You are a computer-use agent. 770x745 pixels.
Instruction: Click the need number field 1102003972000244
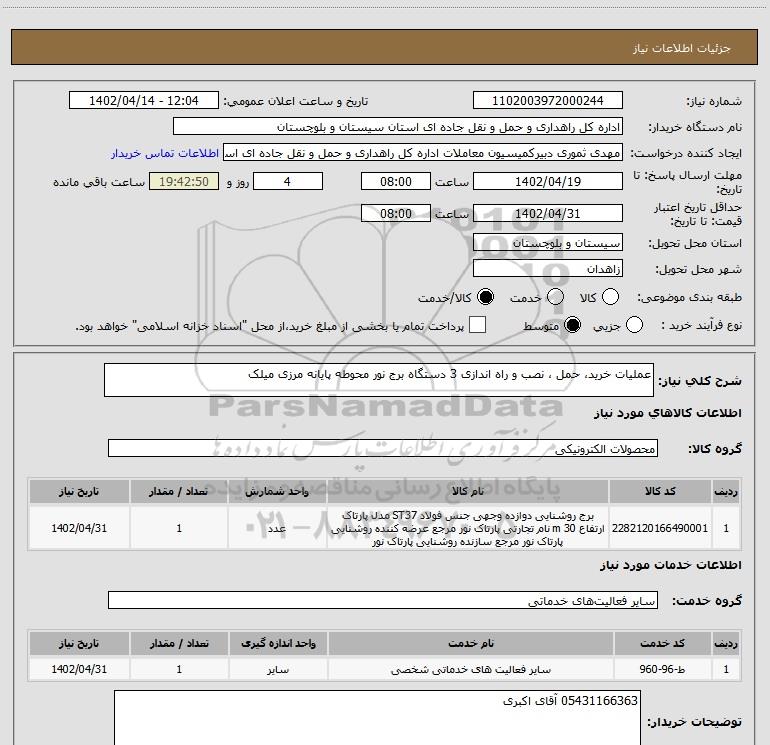pos(548,101)
